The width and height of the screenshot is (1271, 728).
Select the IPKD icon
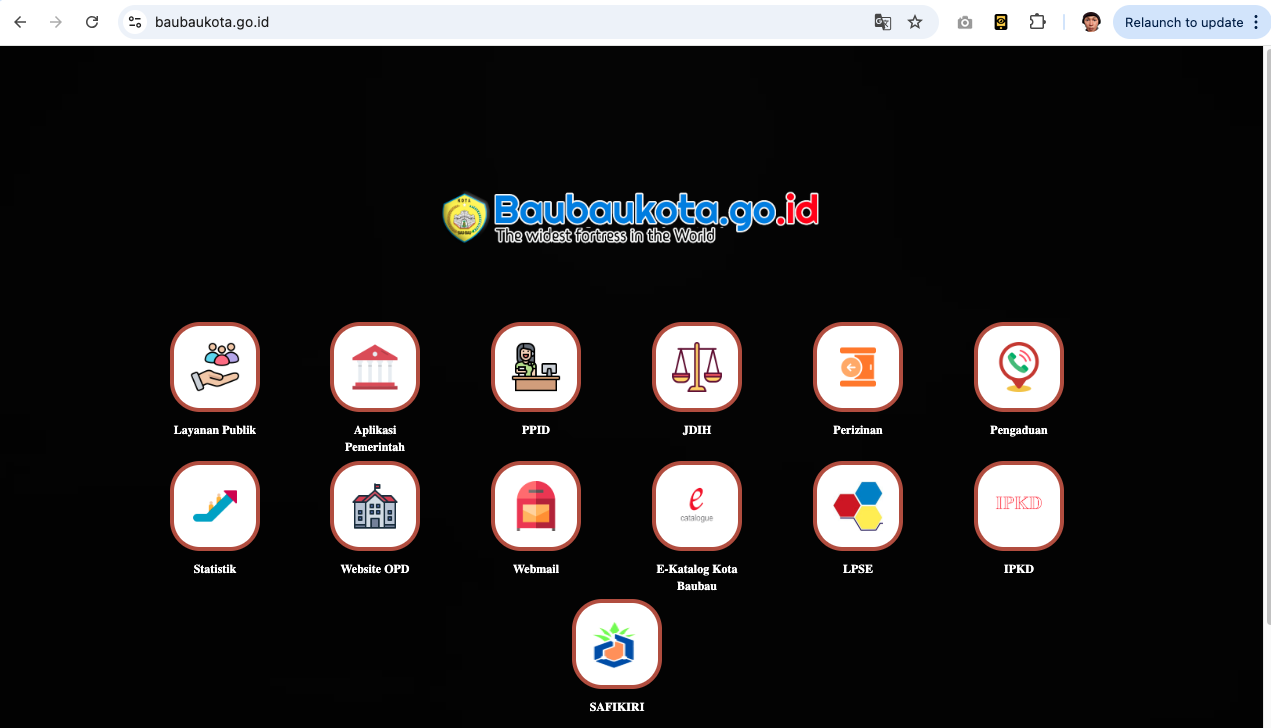click(x=1019, y=506)
